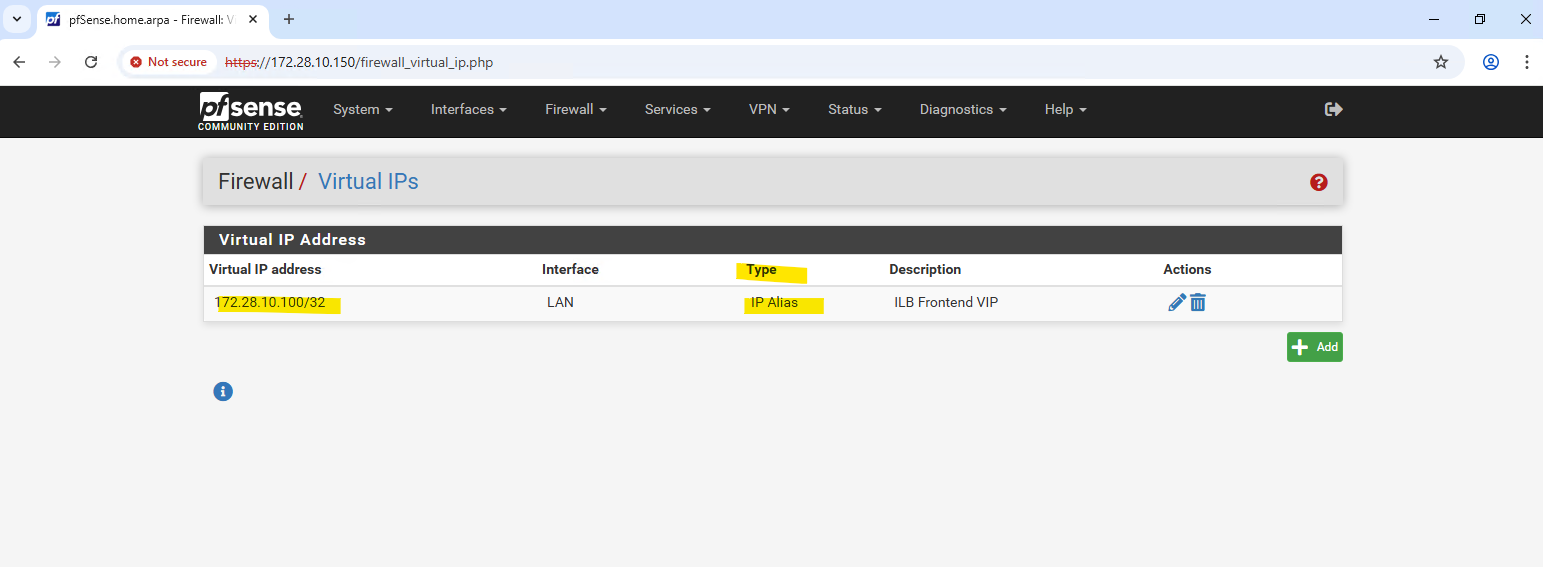Go back with browser back arrow
The height and width of the screenshot is (567, 1543).
tap(19, 62)
